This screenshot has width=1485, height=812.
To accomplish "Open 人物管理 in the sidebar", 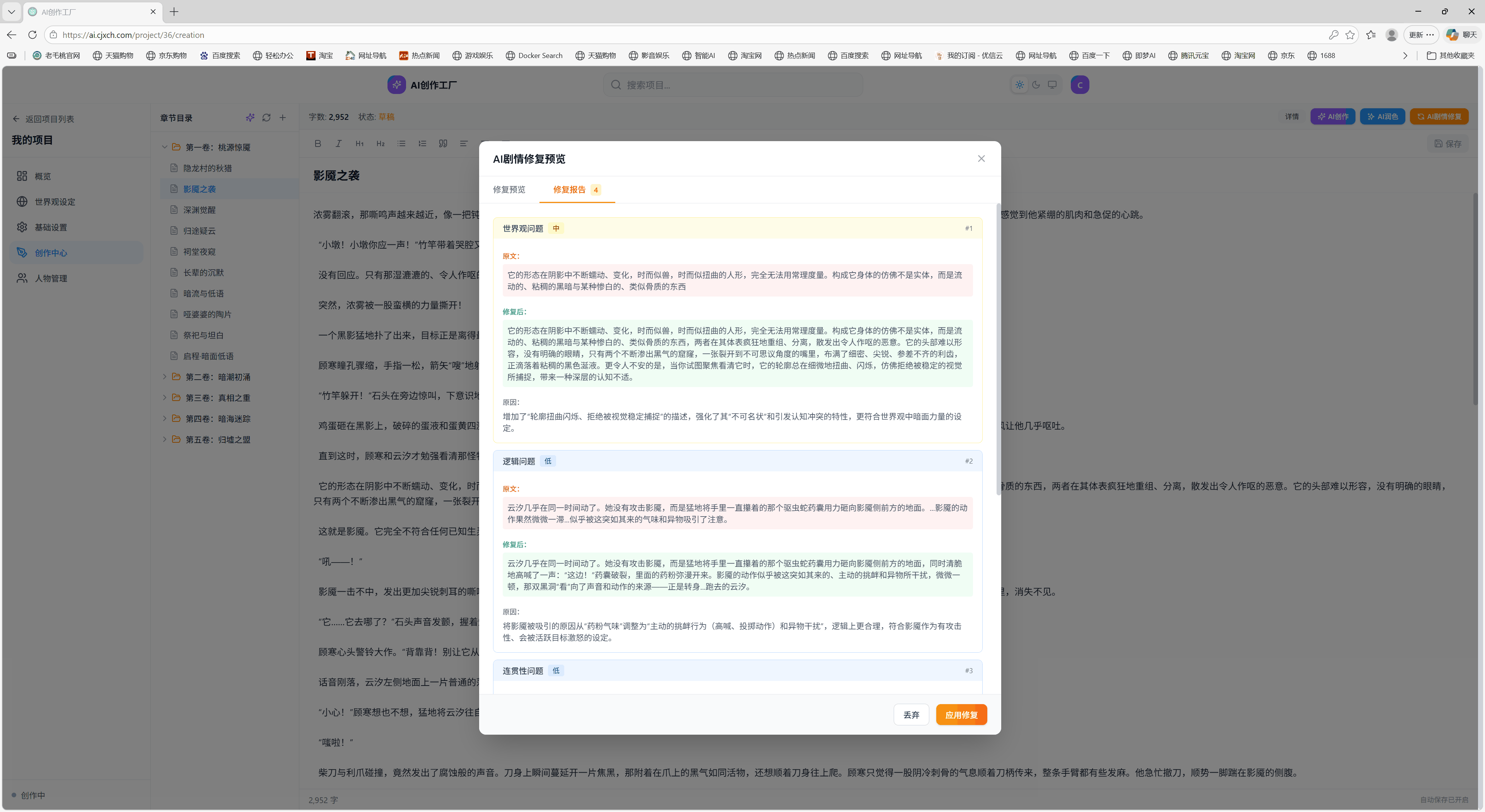I will coord(76,278).
